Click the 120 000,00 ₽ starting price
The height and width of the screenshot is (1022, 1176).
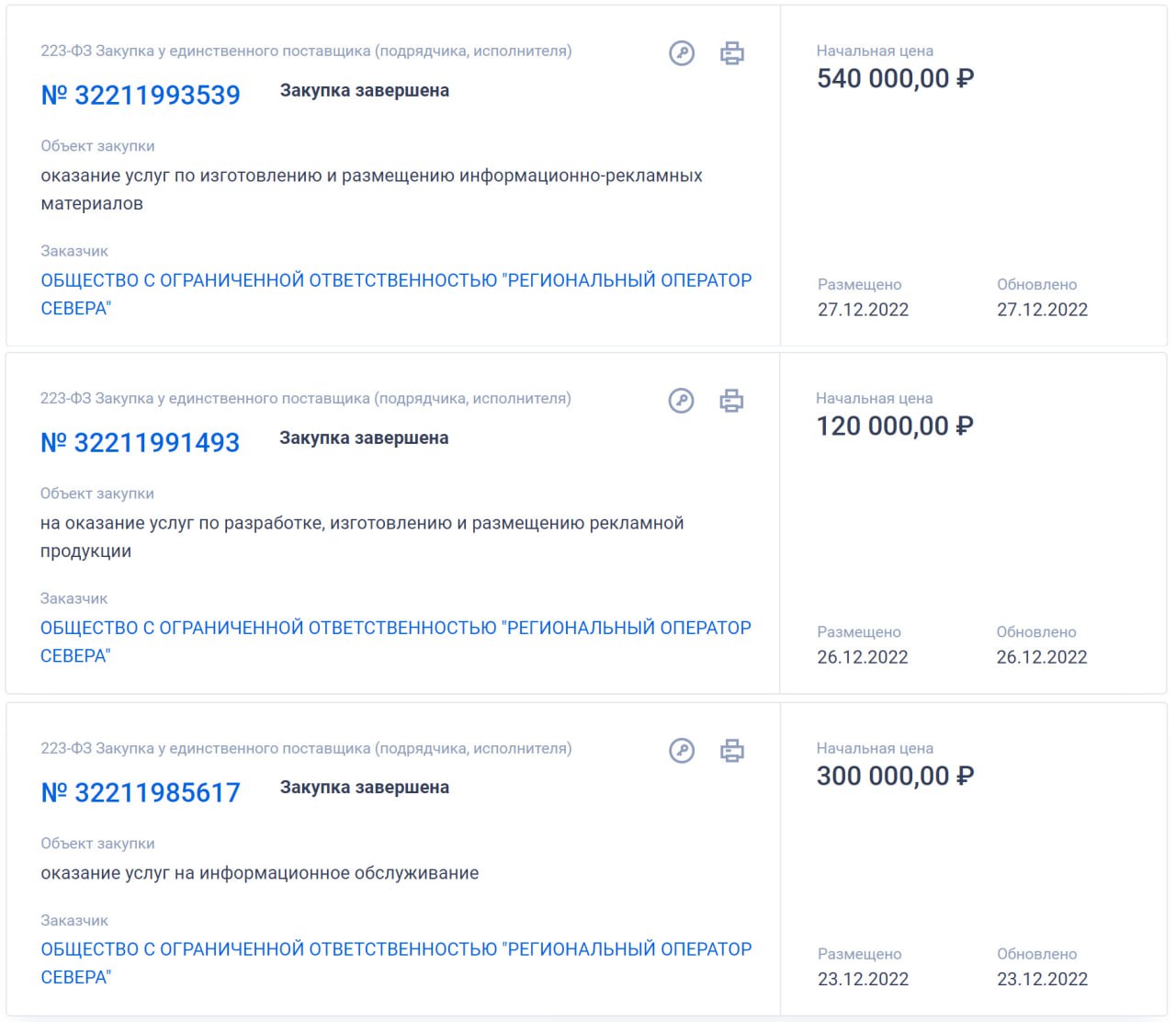(895, 426)
